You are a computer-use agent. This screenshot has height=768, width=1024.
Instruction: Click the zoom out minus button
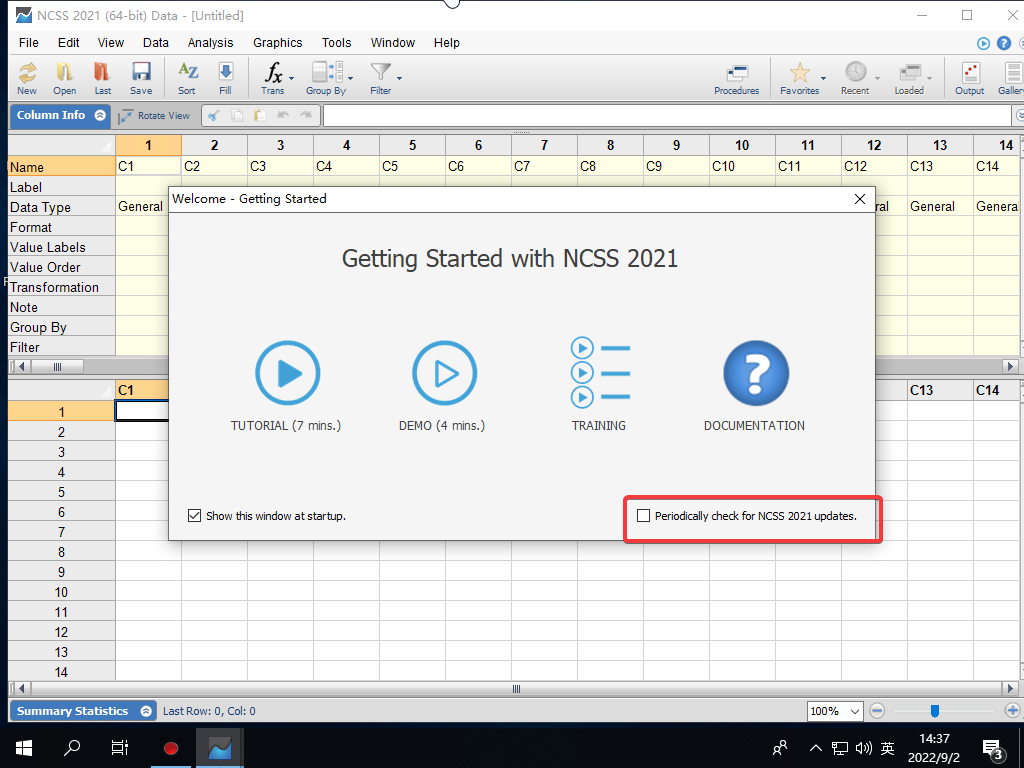(x=878, y=711)
